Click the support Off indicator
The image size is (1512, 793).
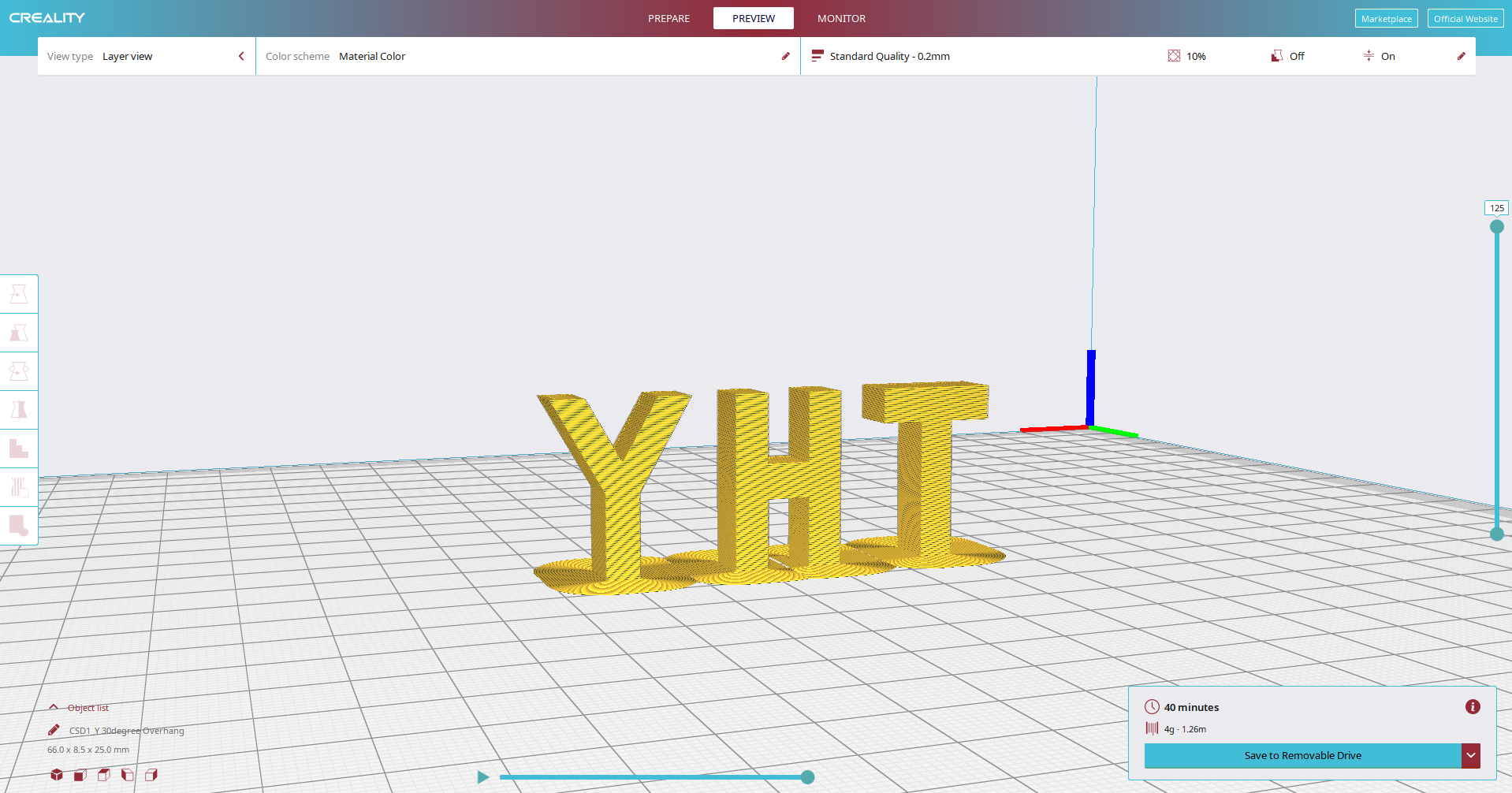point(1288,56)
